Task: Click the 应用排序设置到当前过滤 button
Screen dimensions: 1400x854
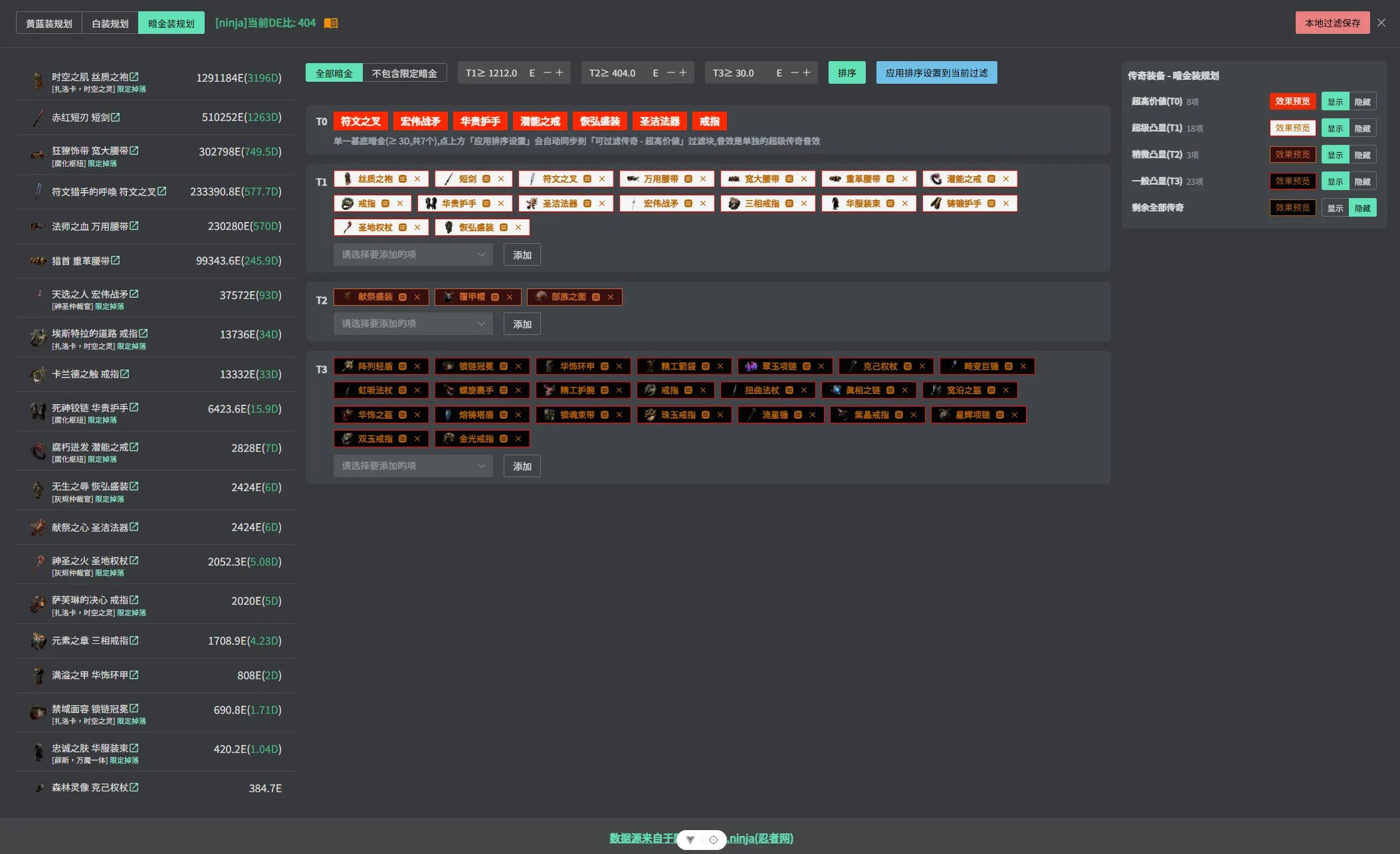Action: [x=937, y=72]
